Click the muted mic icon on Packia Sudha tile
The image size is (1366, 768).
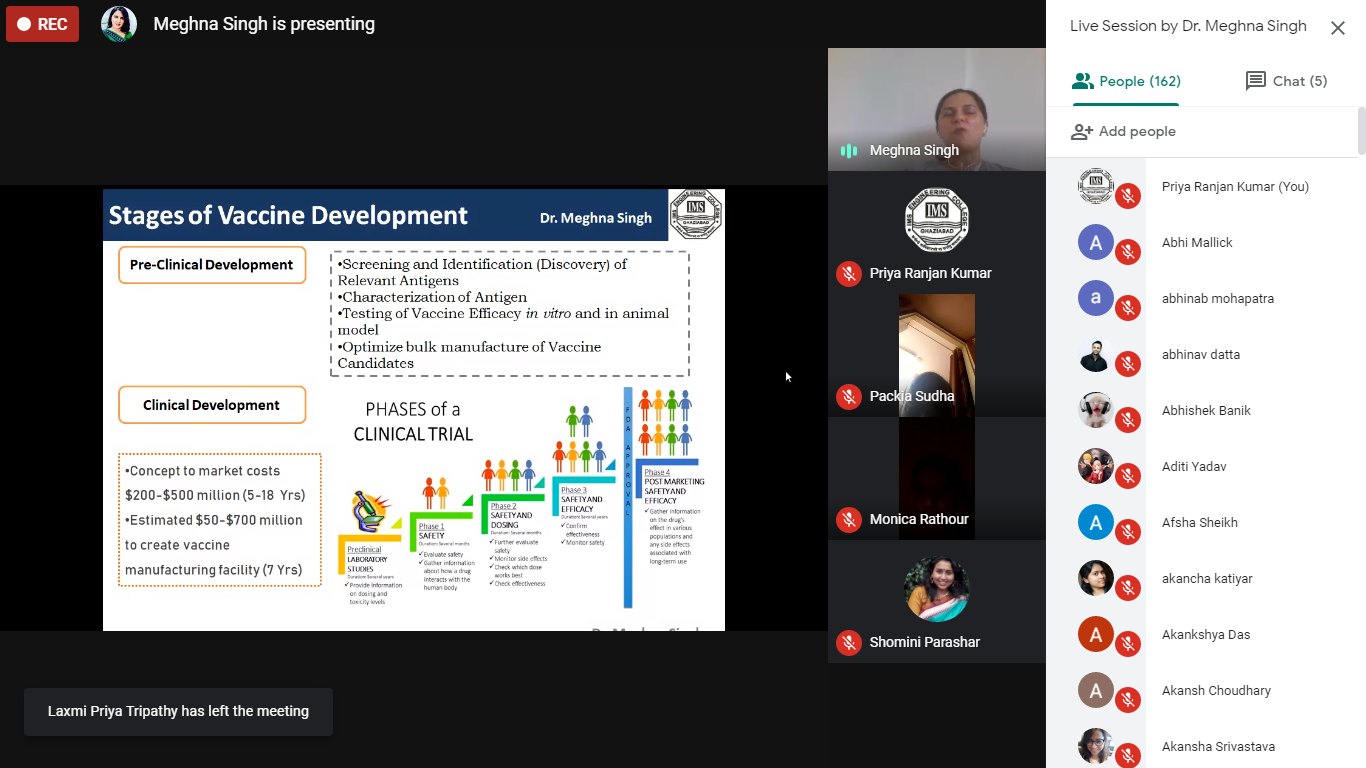849,397
